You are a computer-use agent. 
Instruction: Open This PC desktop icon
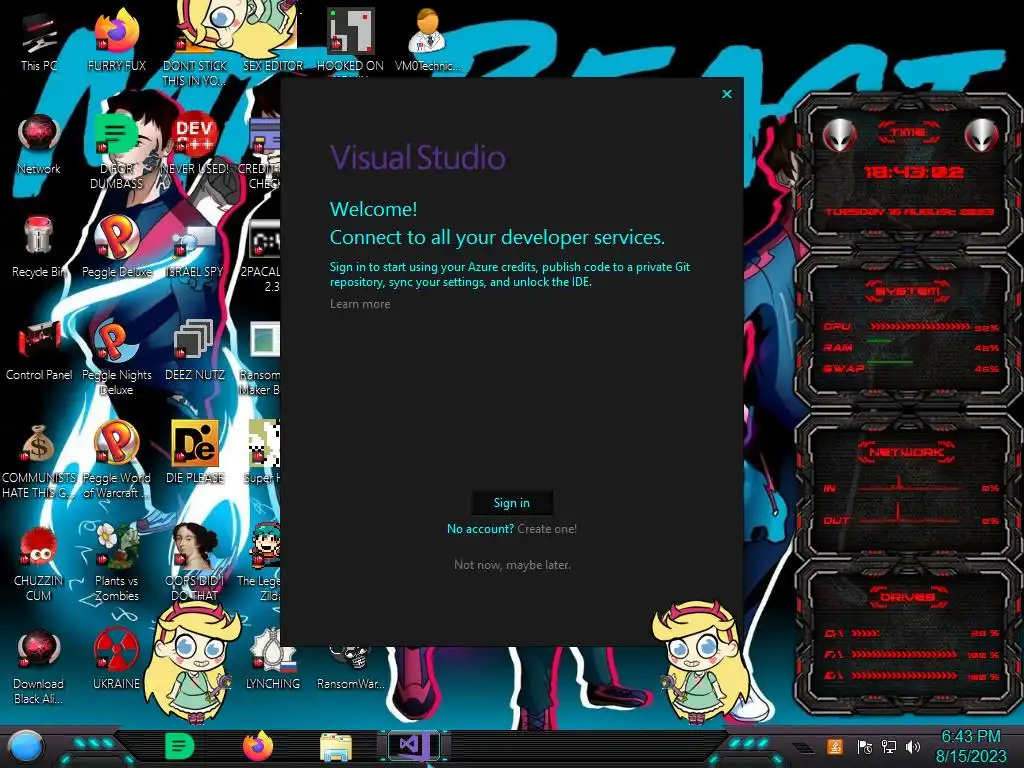(39, 40)
